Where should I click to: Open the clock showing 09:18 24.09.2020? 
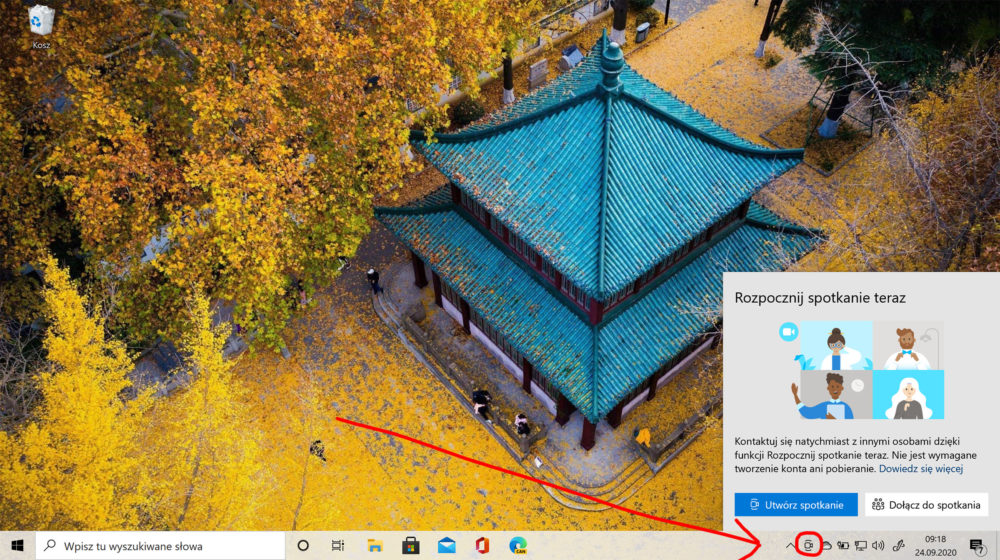935,546
